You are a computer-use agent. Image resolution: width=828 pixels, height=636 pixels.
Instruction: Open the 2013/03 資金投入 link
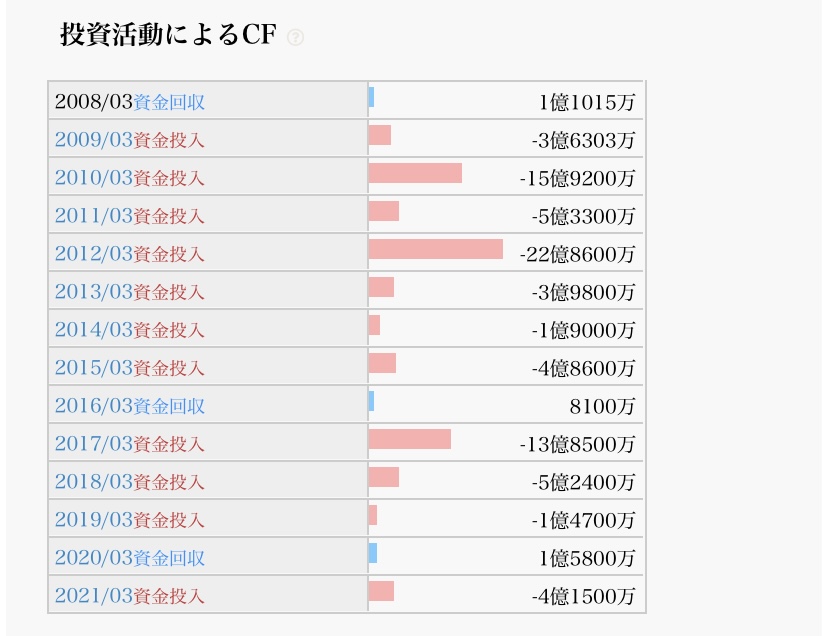click(129, 292)
